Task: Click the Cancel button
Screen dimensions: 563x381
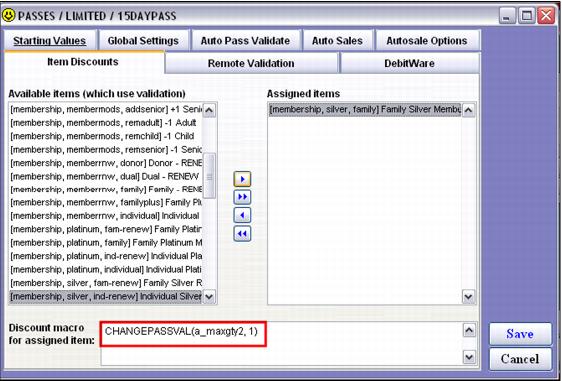Action: (x=520, y=359)
